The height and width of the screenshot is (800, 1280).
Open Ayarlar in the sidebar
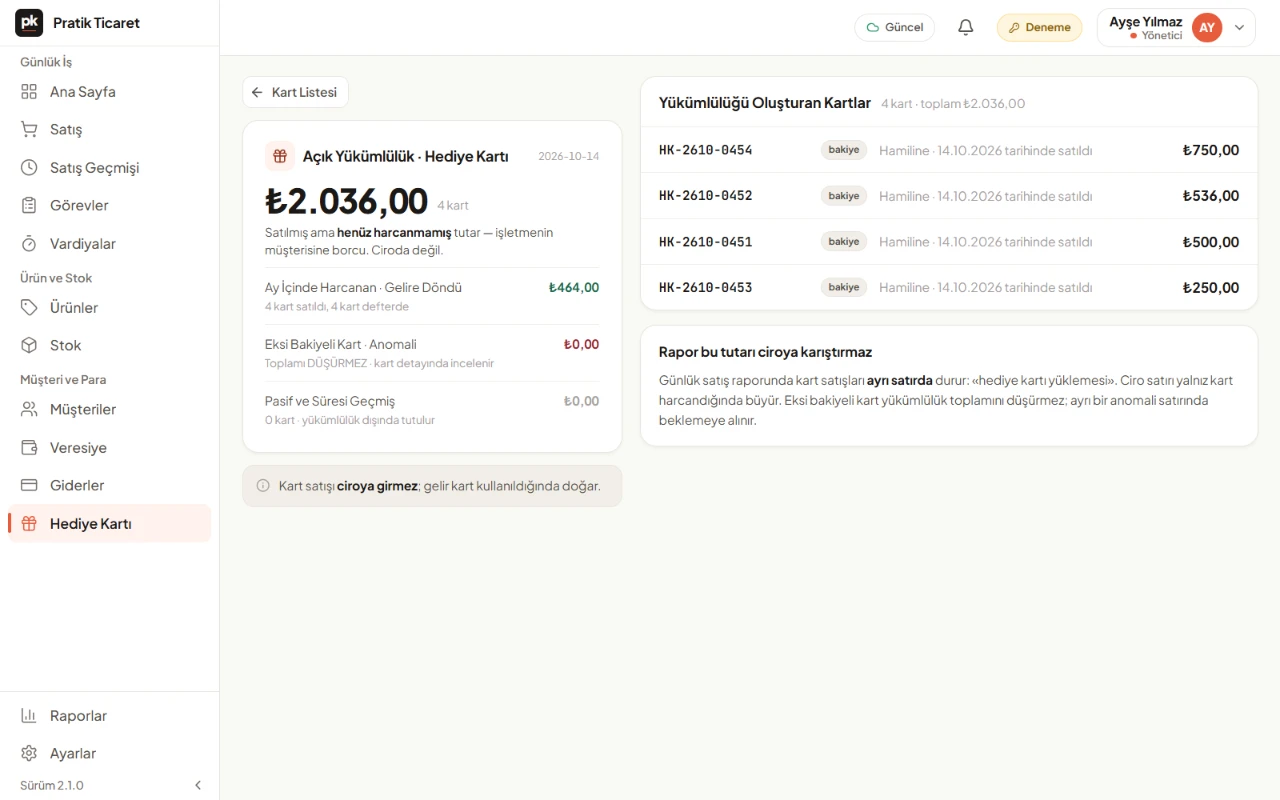110,754
